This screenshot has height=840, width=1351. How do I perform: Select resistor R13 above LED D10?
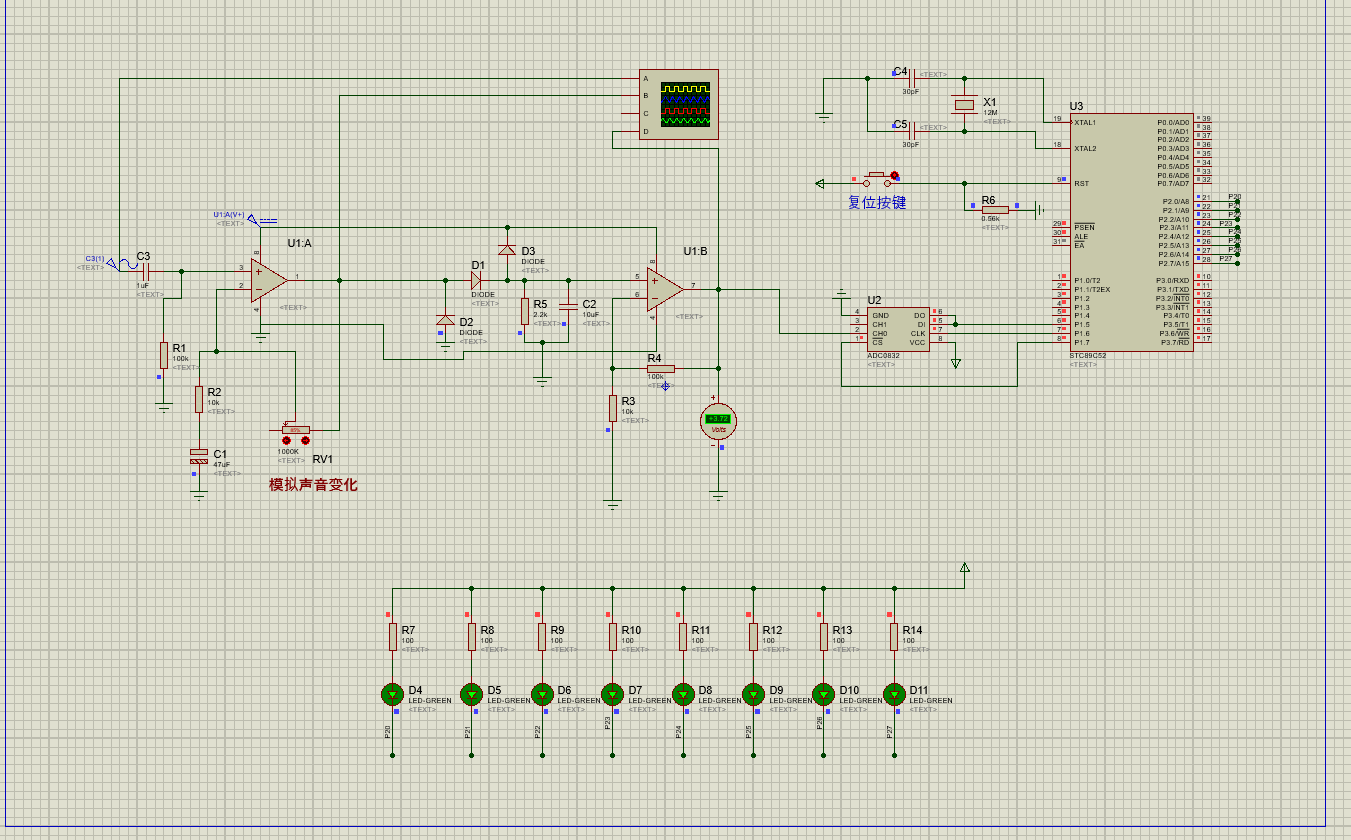click(824, 637)
